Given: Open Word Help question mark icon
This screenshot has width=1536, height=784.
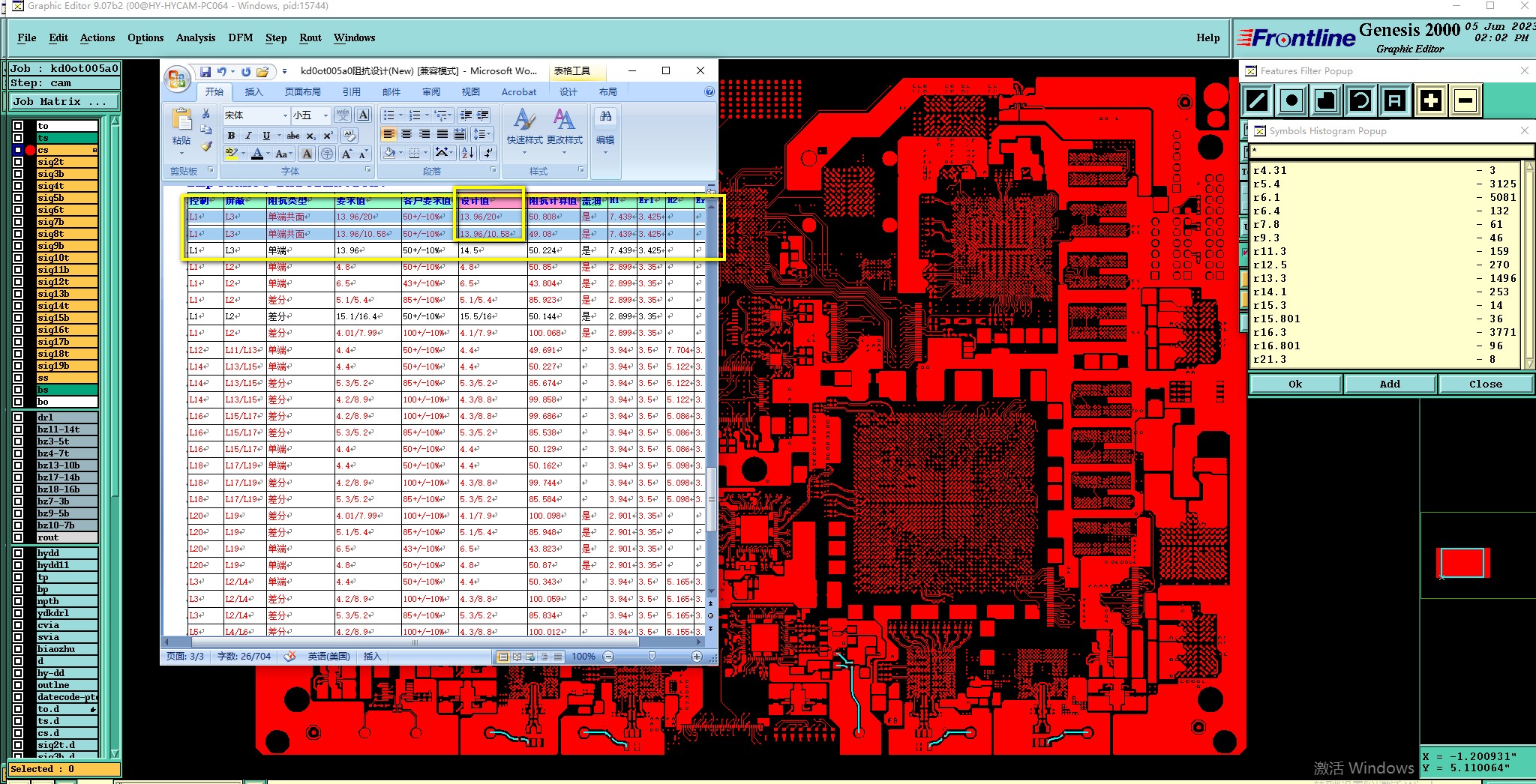Looking at the screenshot, I should coord(709,91).
